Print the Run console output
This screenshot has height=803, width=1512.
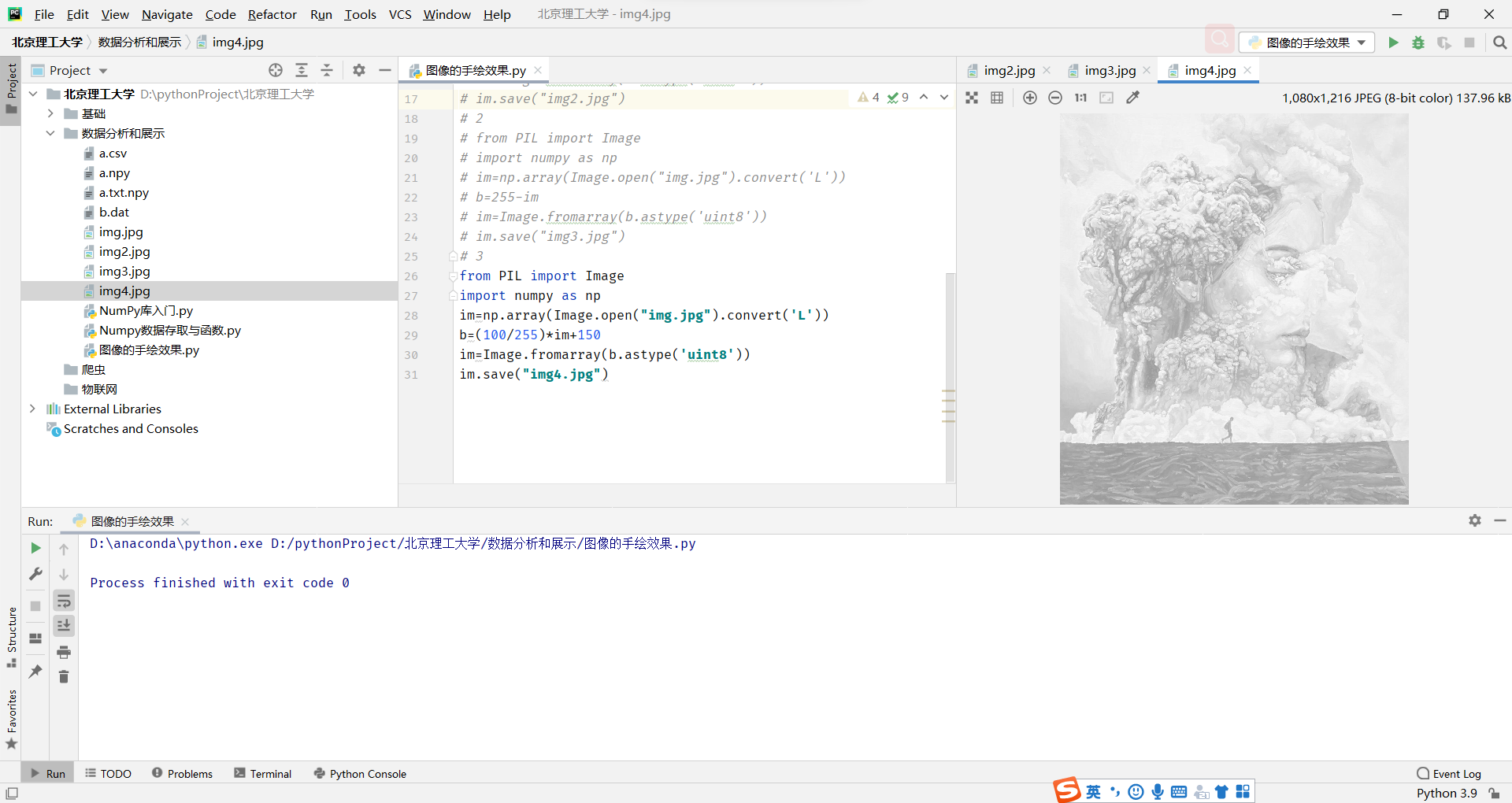(64, 652)
